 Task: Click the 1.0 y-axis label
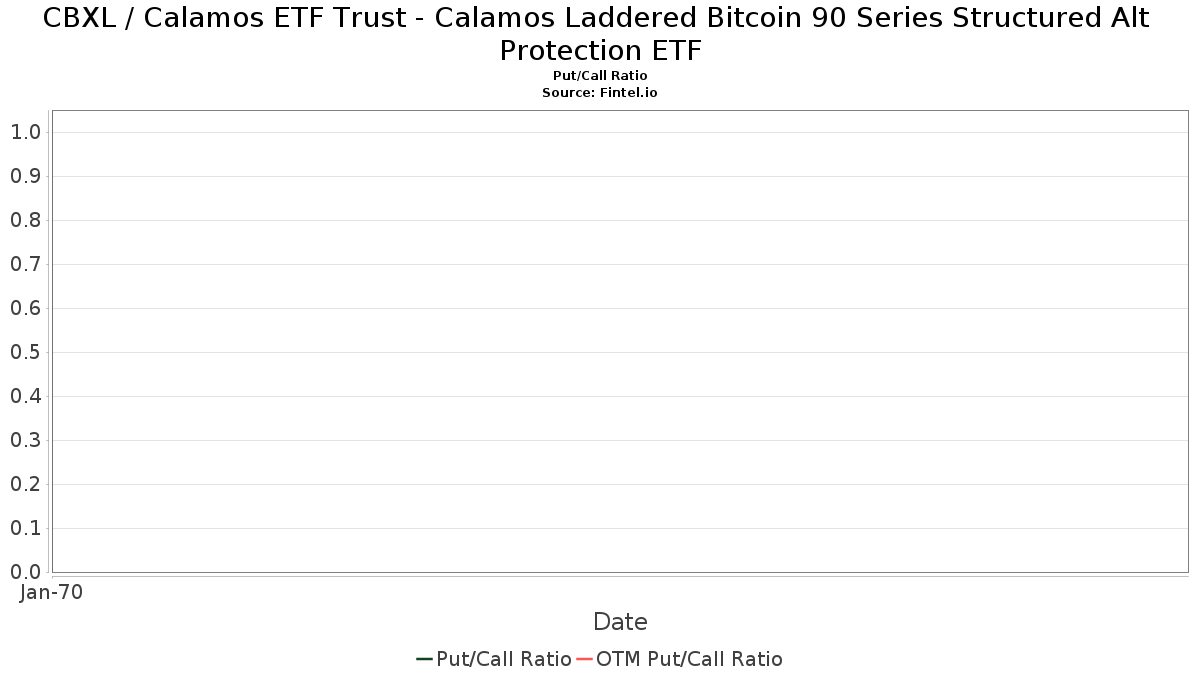pos(25,132)
